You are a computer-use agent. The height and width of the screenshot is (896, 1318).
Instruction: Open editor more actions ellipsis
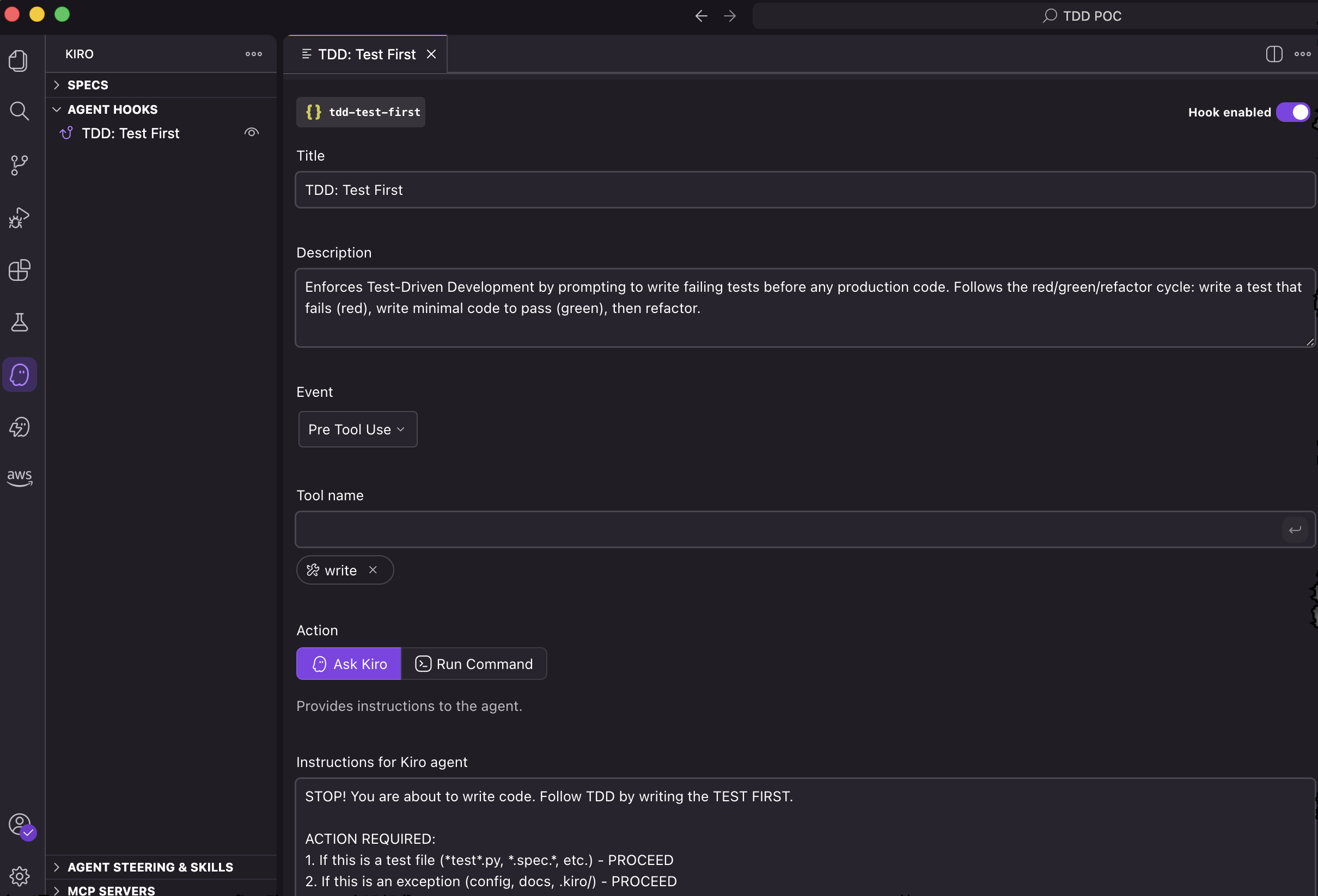coord(1302,54)
